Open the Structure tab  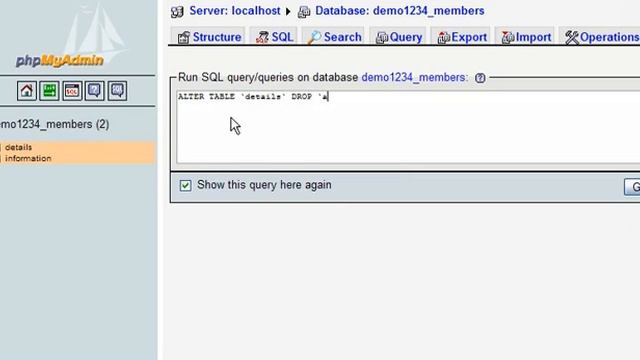[x=209, y=37]
